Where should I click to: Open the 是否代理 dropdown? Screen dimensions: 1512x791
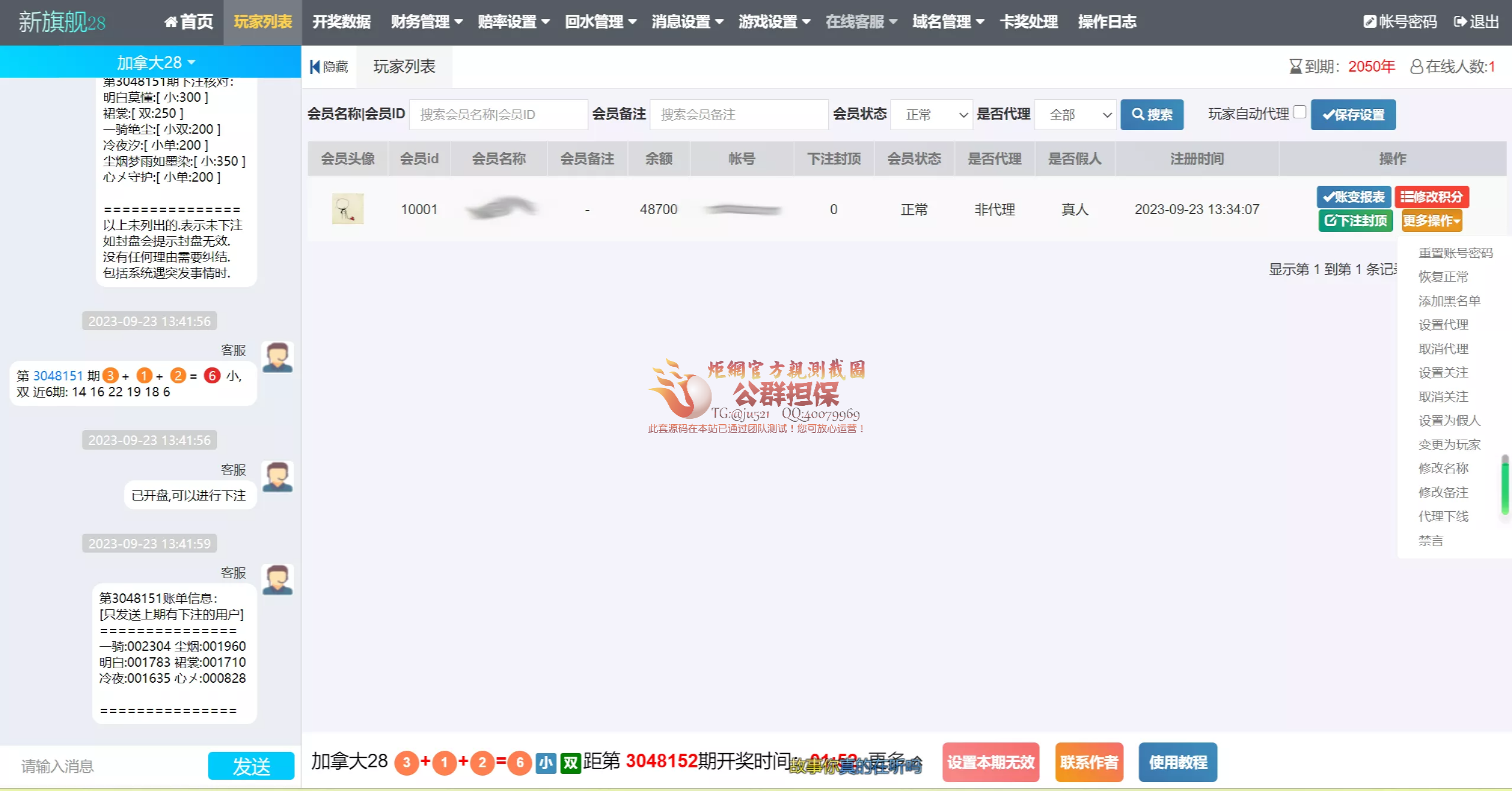click(1075, 115)
